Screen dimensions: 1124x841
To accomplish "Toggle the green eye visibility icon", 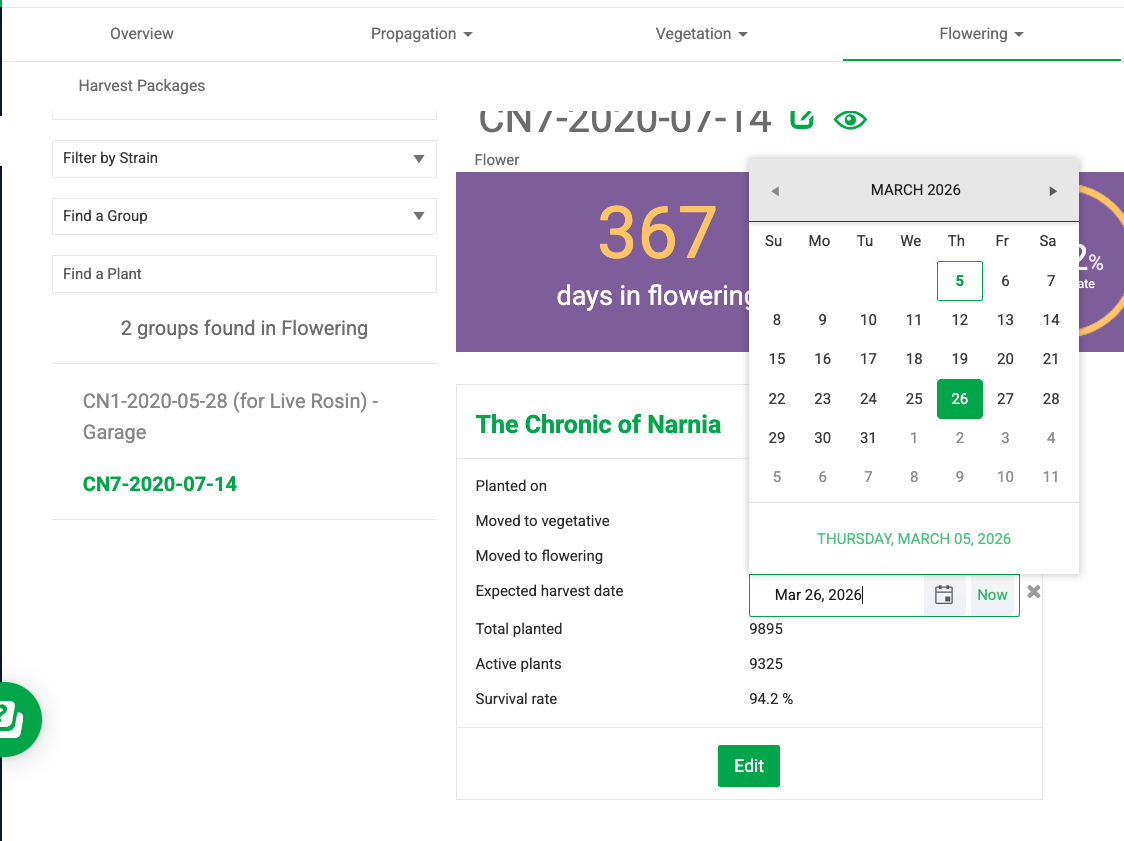I will 850,120.
